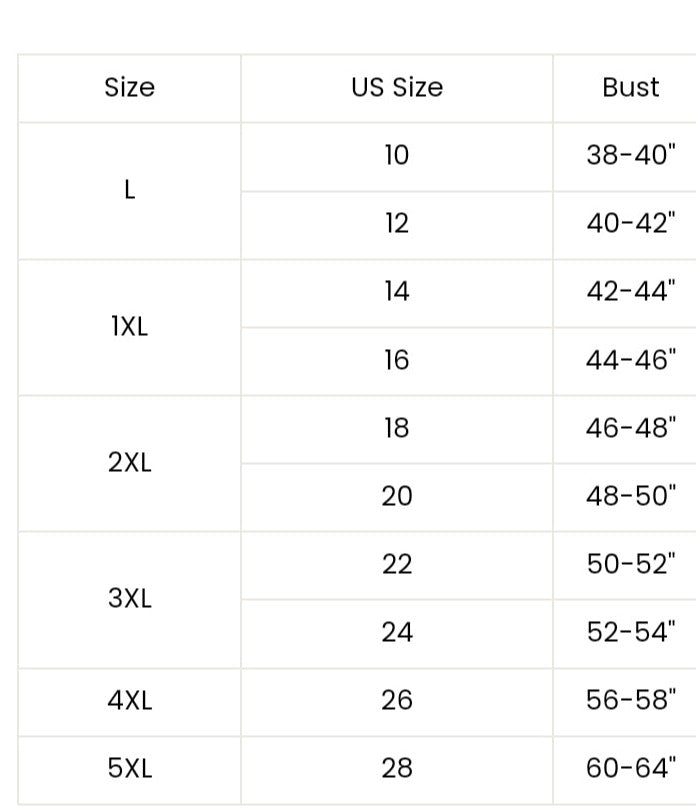This screenshot has height=811, width=696.
Task: Select the 4XL size cell
Action: click(x=129, y=700)
